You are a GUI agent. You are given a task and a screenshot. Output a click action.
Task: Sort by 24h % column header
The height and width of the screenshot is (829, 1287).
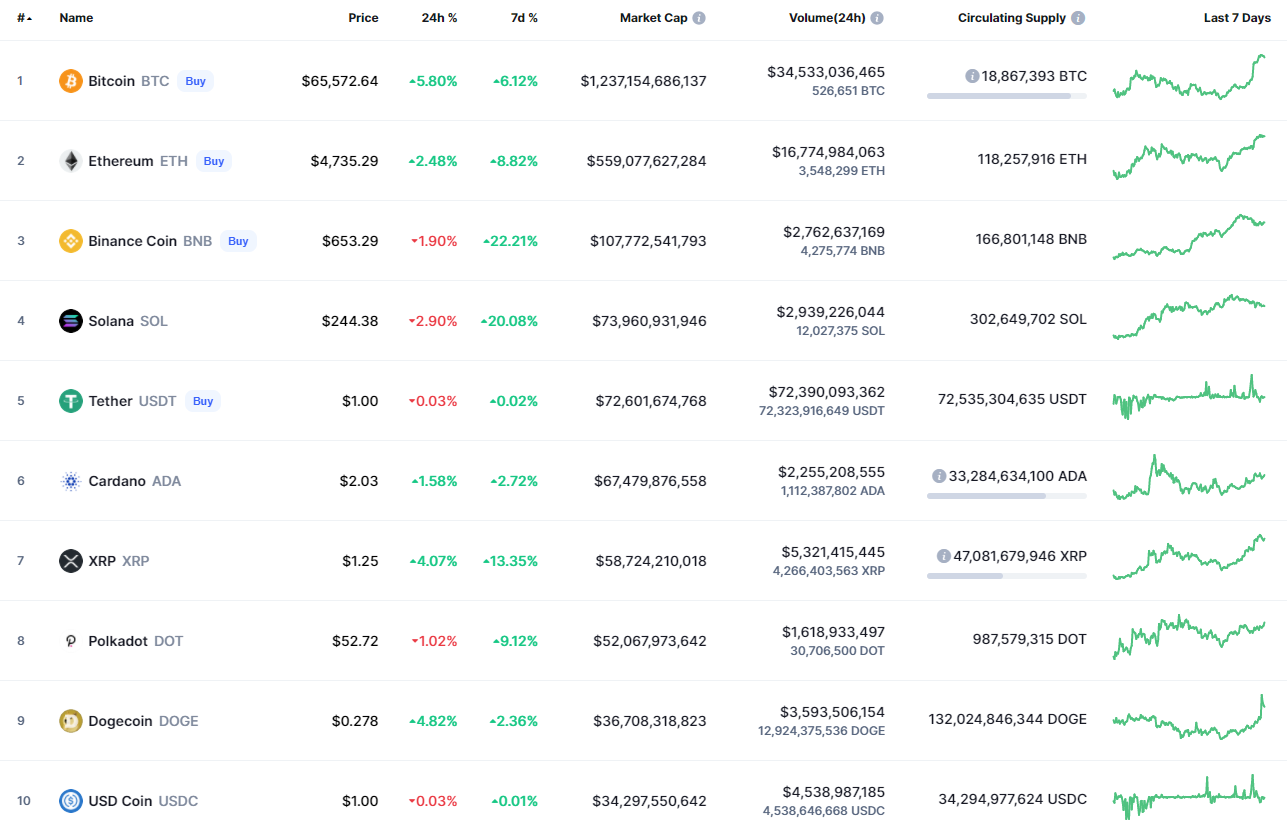(x=439, y=18)
